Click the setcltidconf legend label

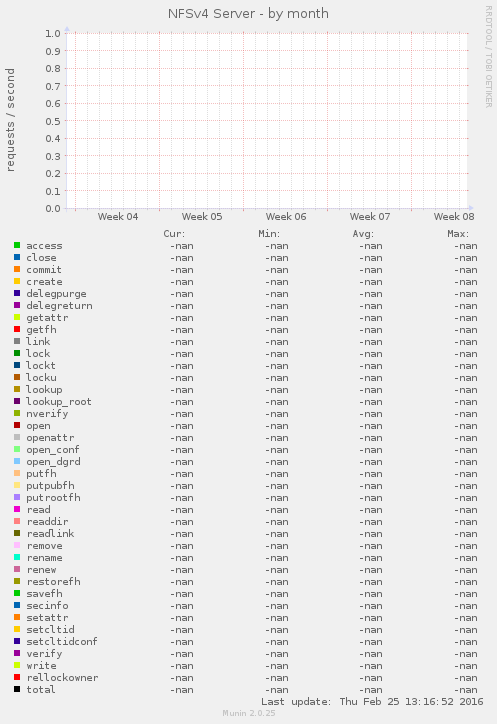(x=61, y=642)
